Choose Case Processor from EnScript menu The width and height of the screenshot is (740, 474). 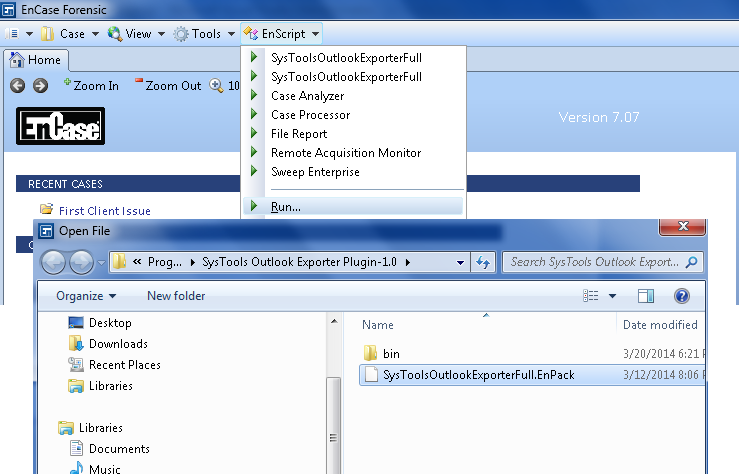pos(311,115)
